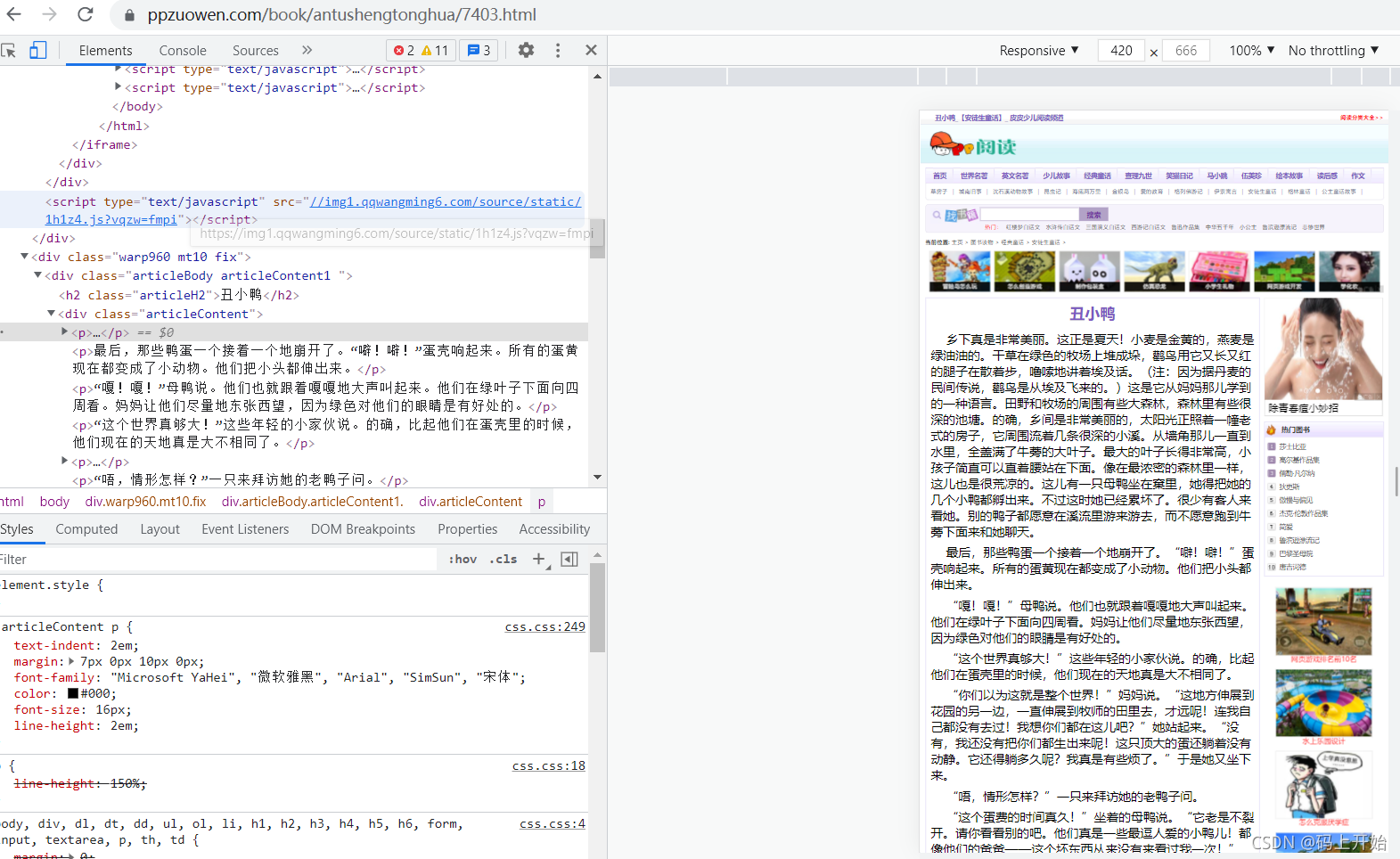
Task: Open DevTools settings gear
Action: pos(526,50)
